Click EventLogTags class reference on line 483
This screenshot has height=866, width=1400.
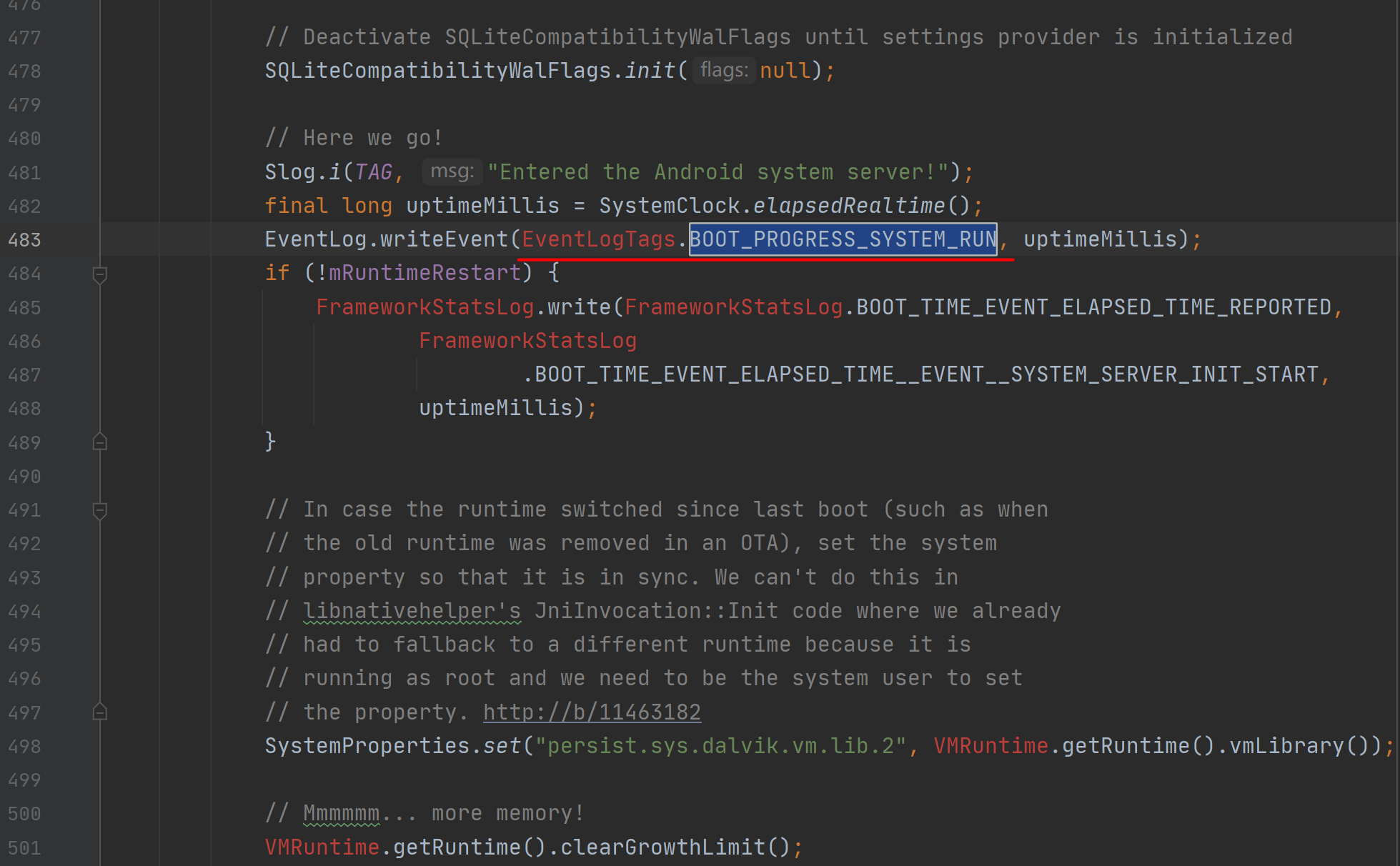tap(599, 239)
